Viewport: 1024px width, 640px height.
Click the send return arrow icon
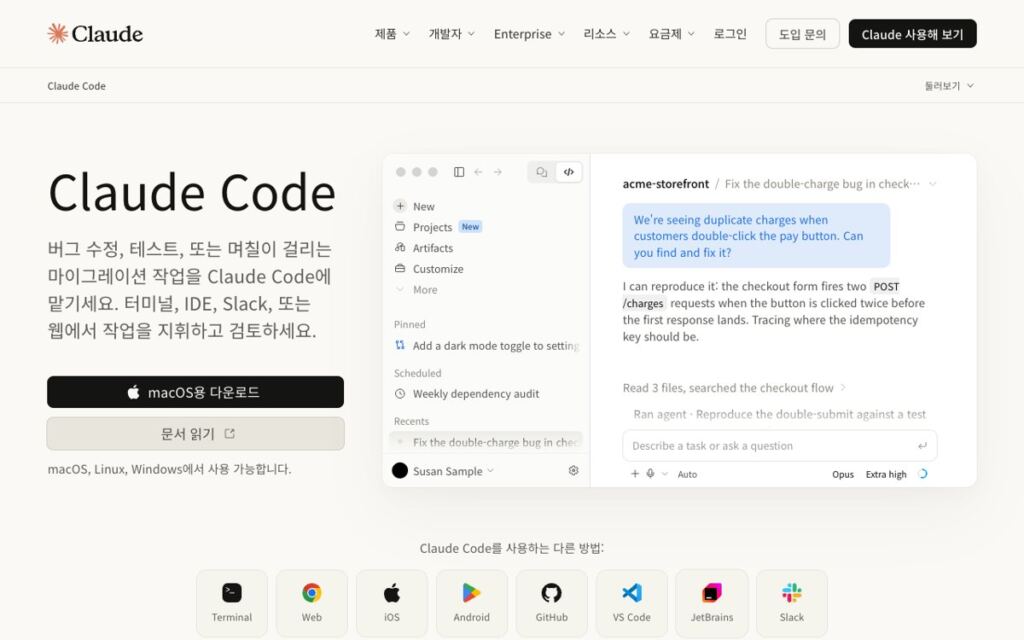point(922,445)
